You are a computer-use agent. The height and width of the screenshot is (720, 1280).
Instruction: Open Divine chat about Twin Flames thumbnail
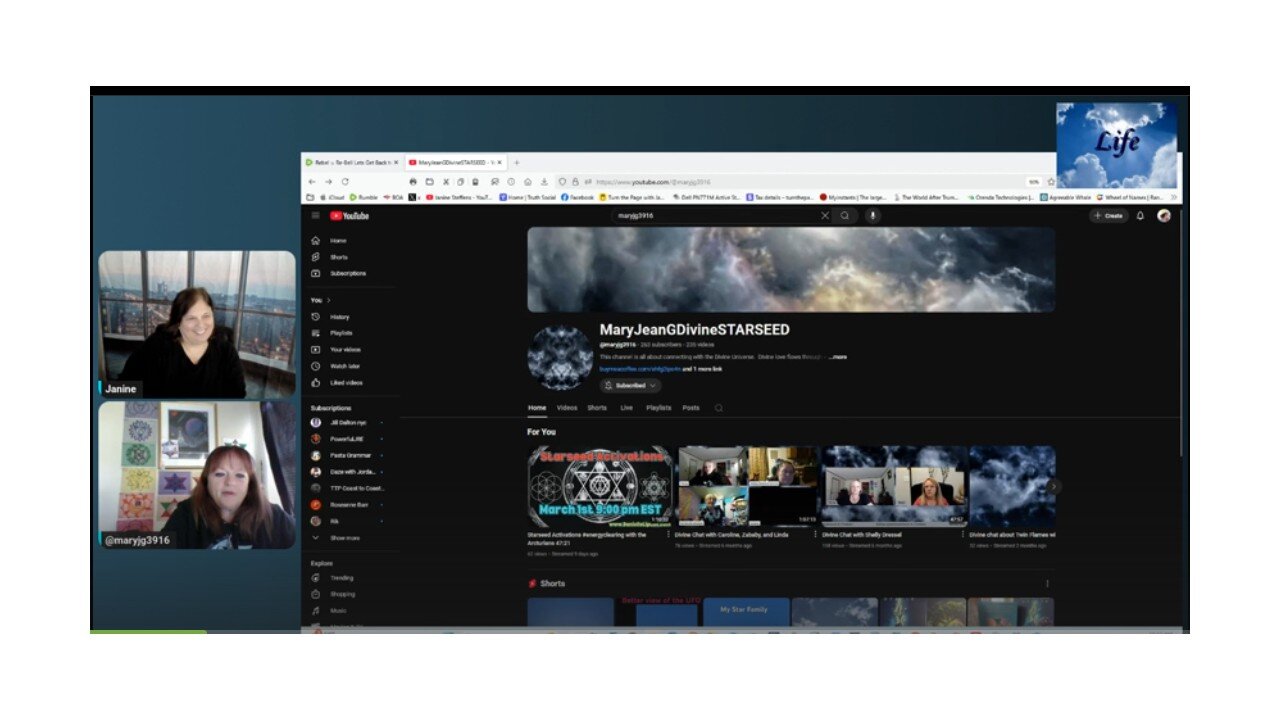point(1012,486)
